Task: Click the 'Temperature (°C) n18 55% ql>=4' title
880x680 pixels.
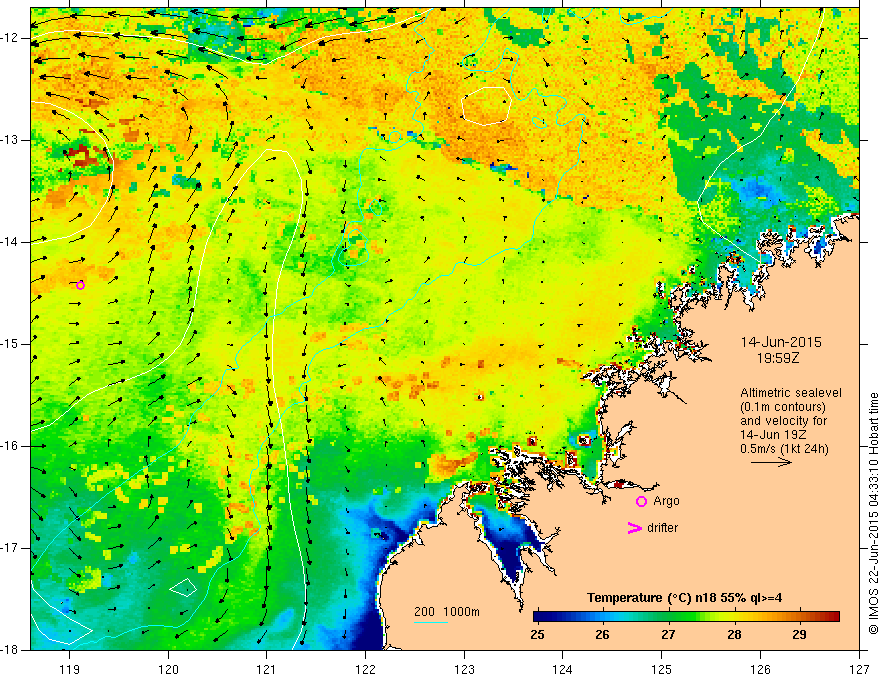Action: coord(684,598)
